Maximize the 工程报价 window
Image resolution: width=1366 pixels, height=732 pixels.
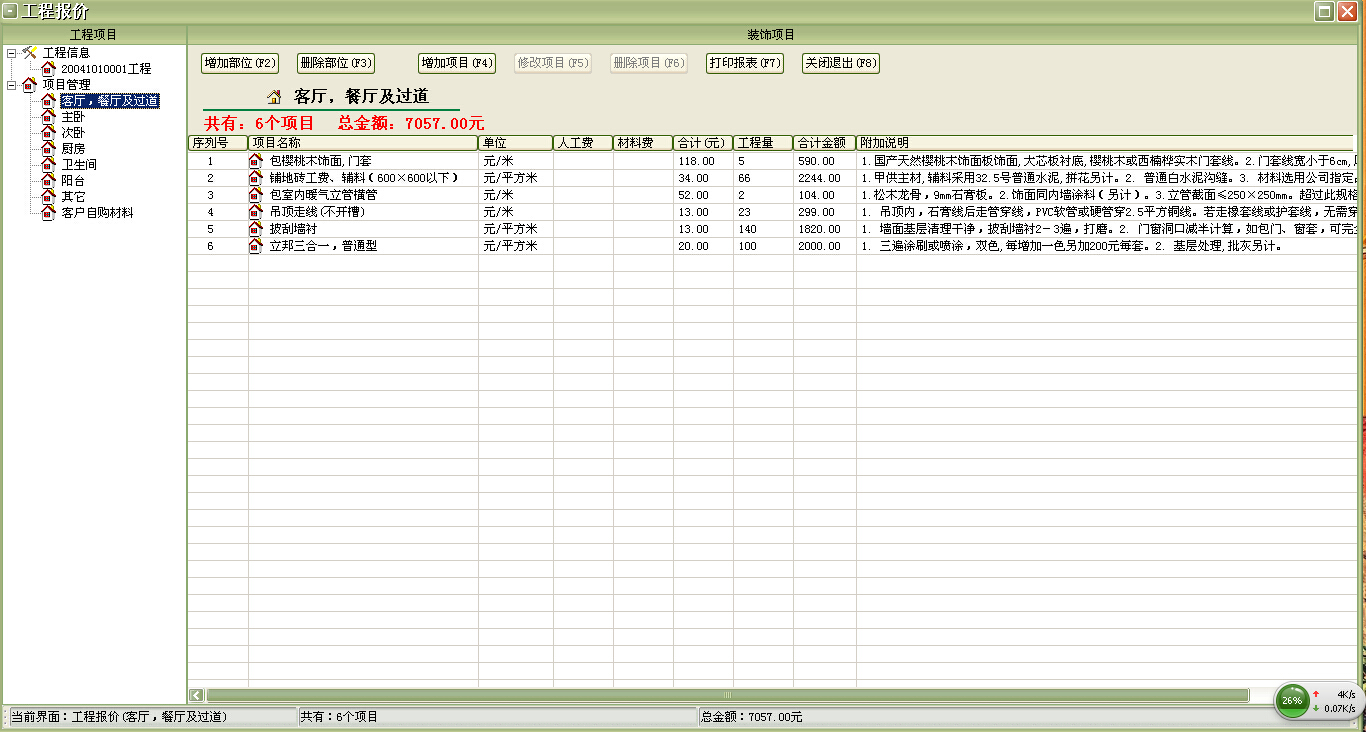[x=1323, y=12]
